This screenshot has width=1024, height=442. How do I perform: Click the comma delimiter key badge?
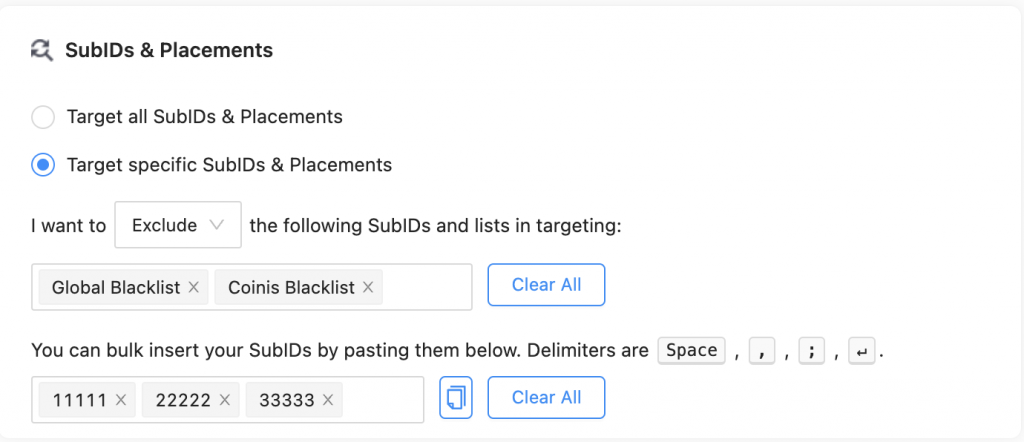pos(762,351)
